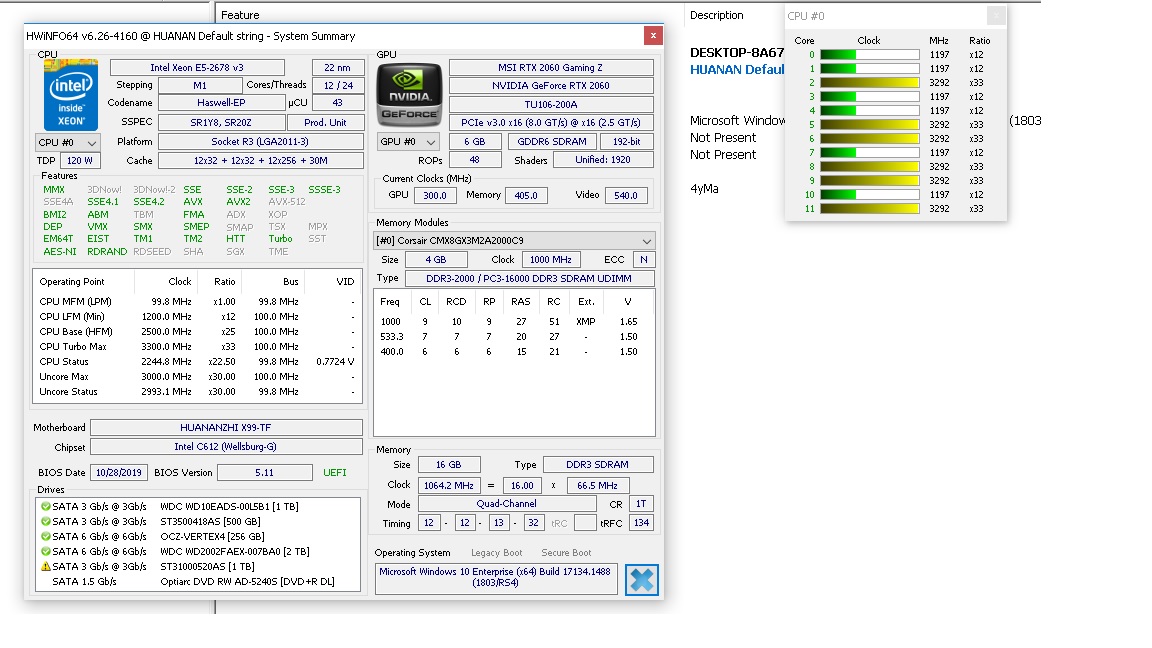Click the Socket R3 (LGA2011-3) platform field
This screenshot has height=648, width=1152.
tap(261, 142)
